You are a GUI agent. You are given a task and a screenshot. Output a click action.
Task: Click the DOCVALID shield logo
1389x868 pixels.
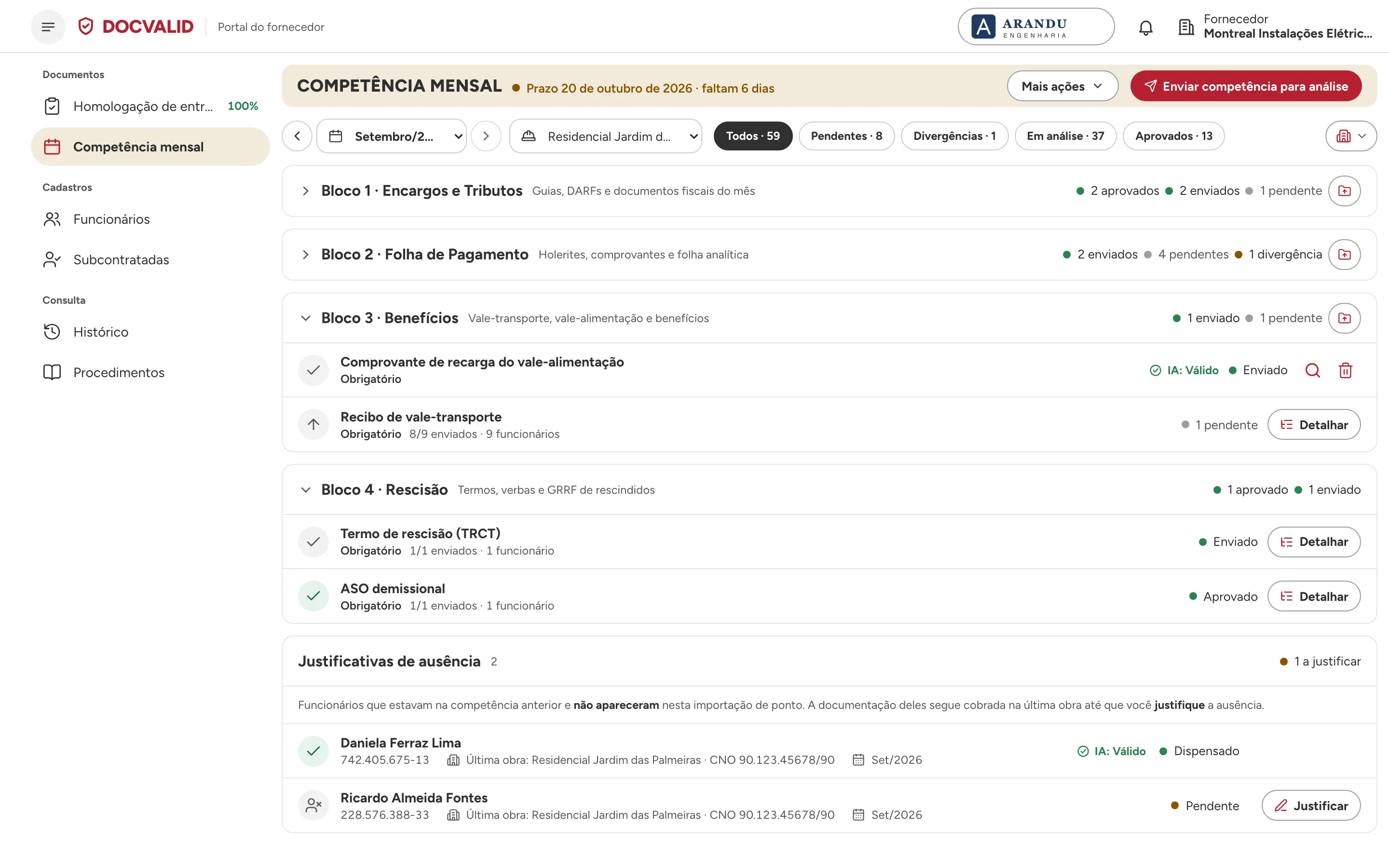tap(86, 27)
